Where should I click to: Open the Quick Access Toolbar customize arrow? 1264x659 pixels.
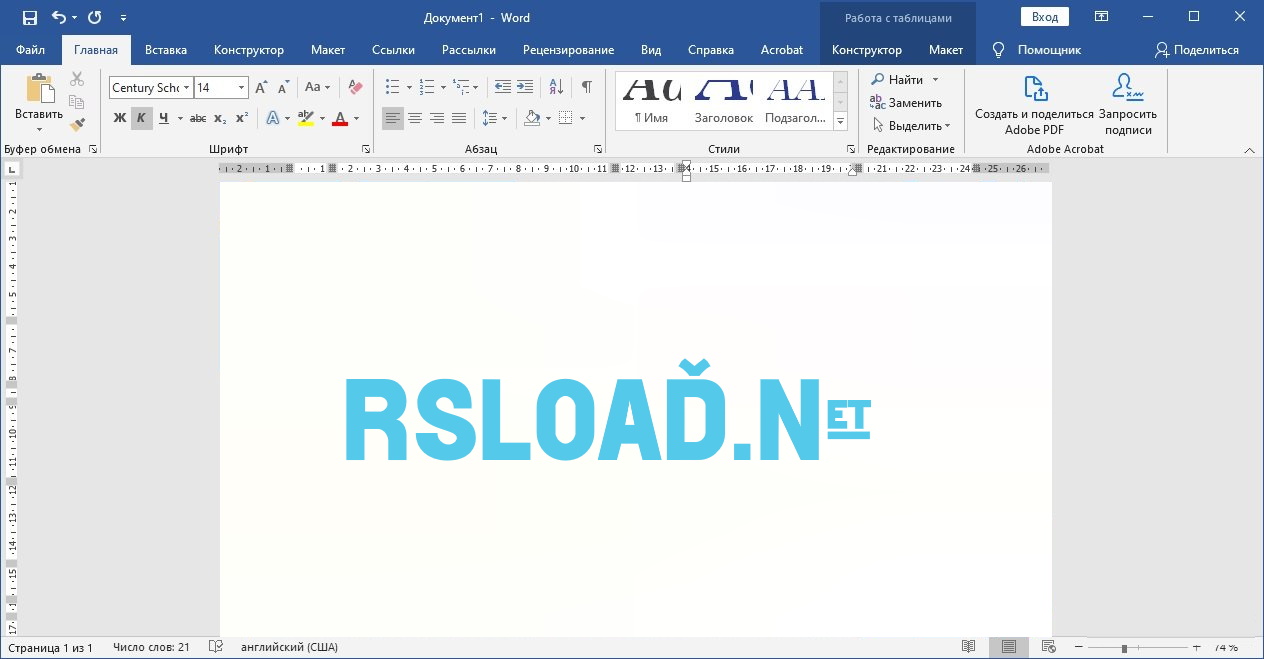[123, 18]
